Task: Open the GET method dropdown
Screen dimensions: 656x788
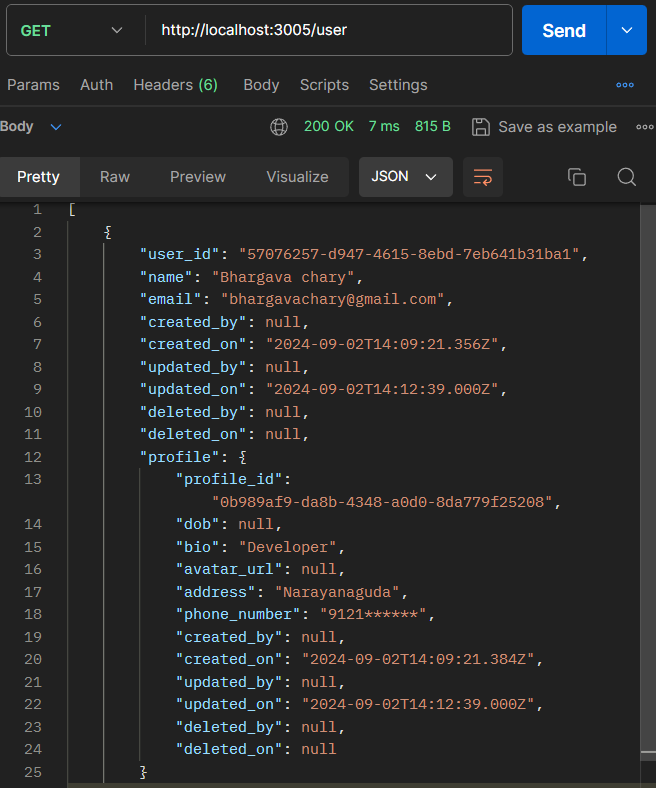Action: (x=71, y=31)
